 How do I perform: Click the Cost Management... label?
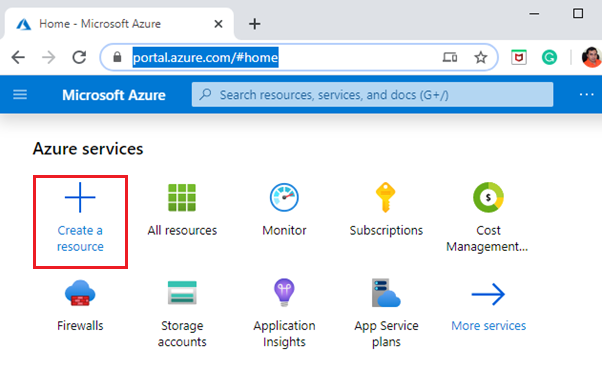click(x=487, y=238)
